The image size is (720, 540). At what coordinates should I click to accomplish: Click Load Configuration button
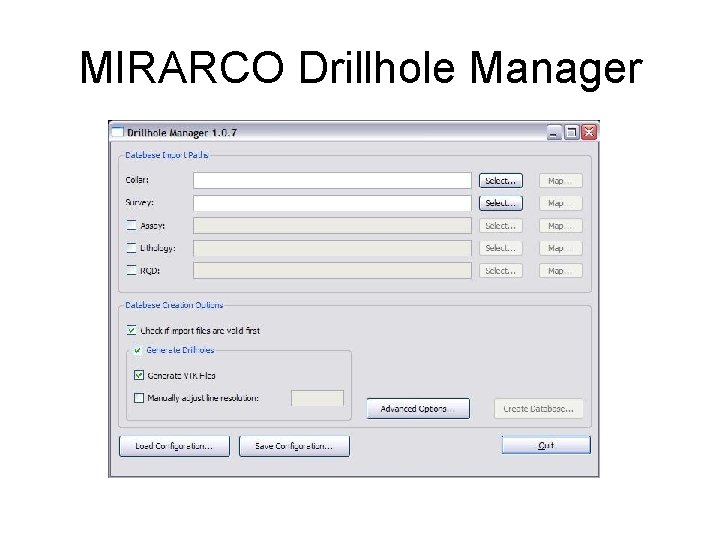(174, 446)
